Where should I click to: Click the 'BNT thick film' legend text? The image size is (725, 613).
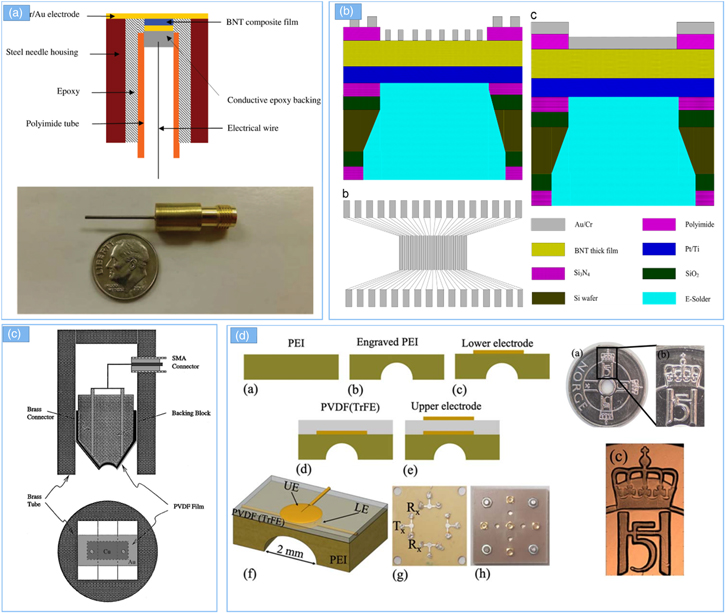click(596, 251)
